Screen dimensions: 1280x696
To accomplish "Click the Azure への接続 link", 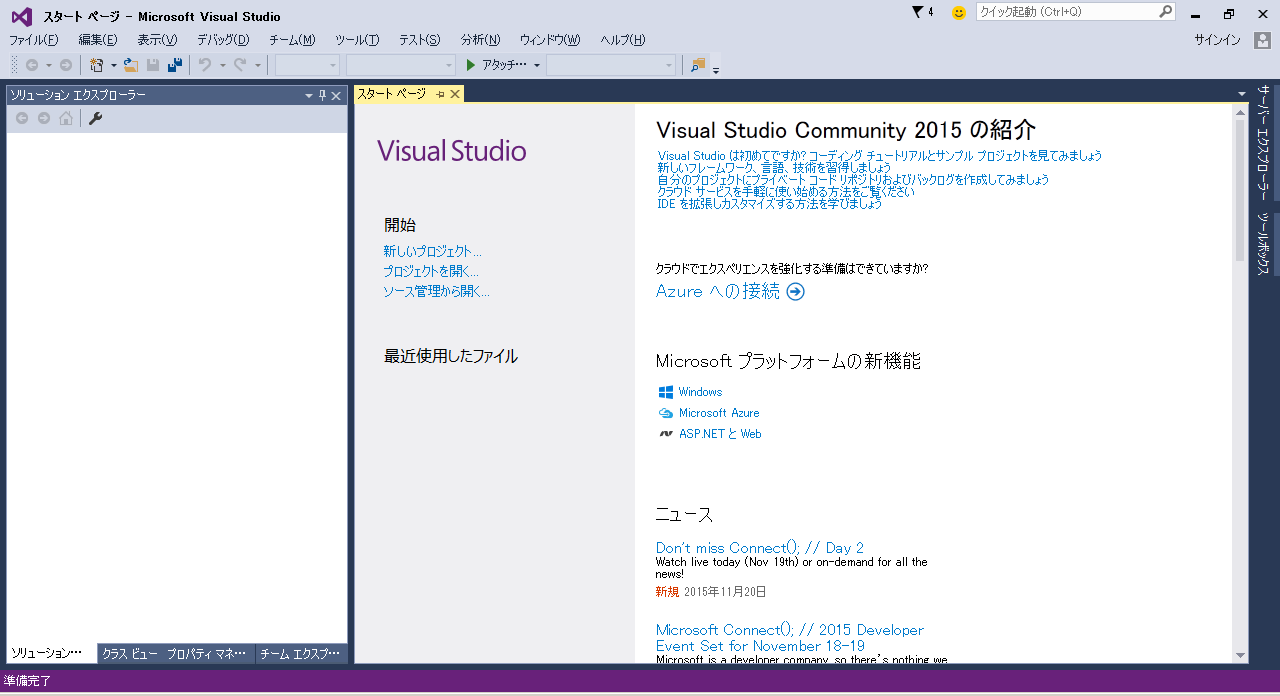I will [718, 291].
